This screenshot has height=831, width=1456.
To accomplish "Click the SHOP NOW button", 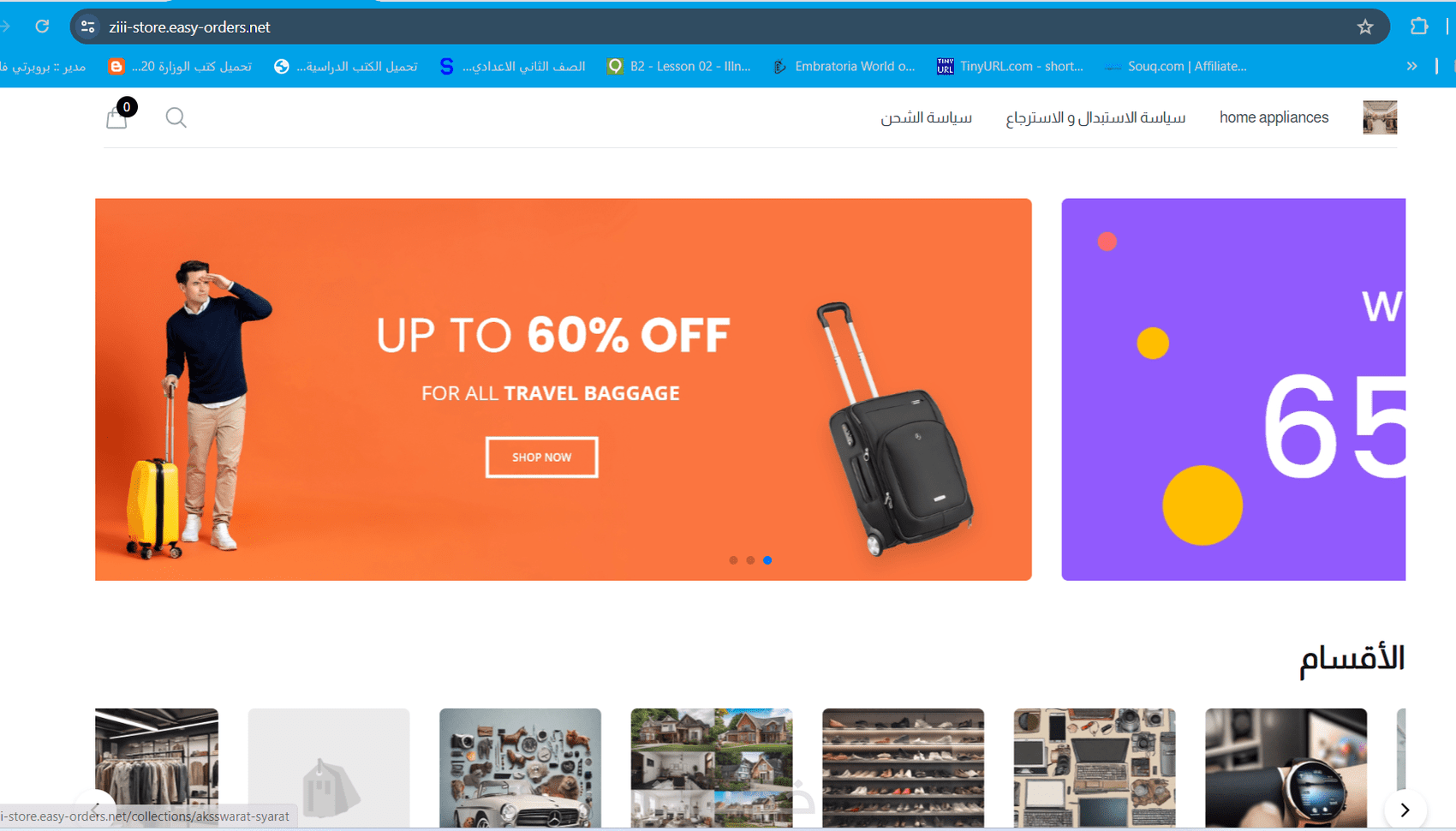I will click(541, 457).
